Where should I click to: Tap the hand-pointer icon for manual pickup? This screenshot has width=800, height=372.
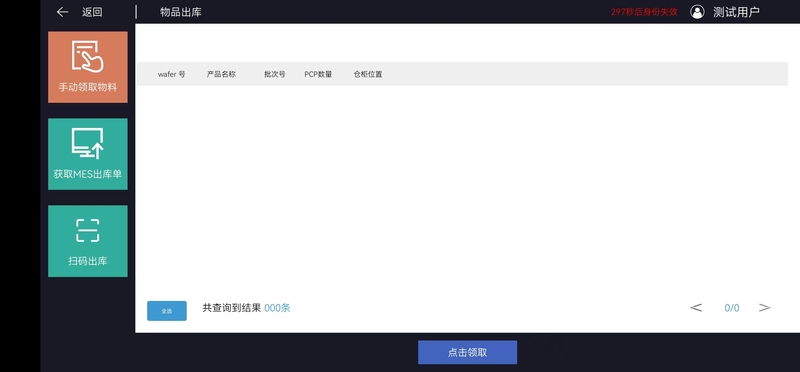point(88,57)
